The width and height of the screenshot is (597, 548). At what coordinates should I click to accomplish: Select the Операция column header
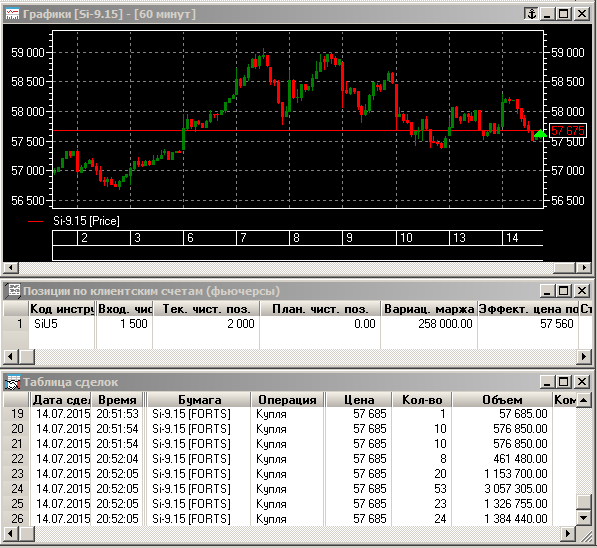(x=287, y=400)
